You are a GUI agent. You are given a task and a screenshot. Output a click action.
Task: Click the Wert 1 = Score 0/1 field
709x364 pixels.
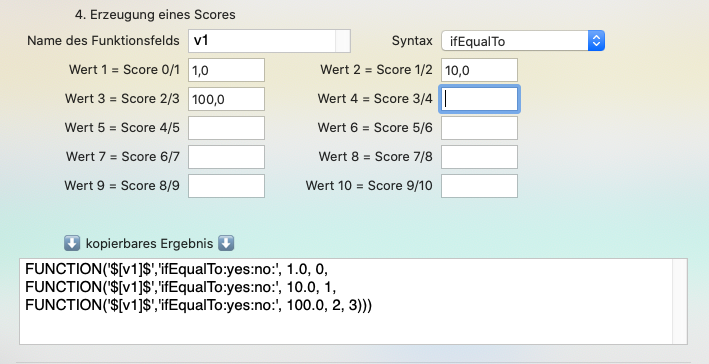226,70
